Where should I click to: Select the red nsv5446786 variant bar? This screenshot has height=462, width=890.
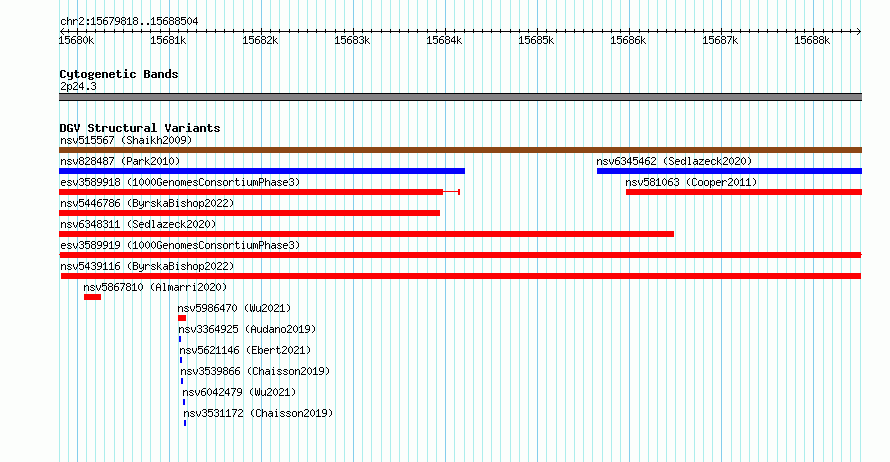click(x=249, y=213)
